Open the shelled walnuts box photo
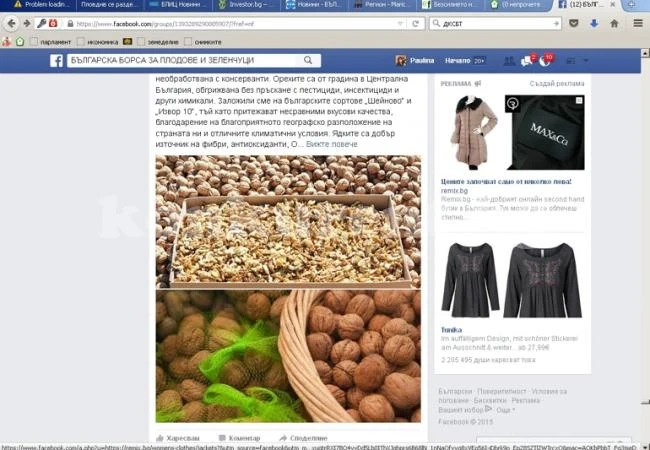The height and width of the screenshot is (450, 650). click(x=288, y=222)
